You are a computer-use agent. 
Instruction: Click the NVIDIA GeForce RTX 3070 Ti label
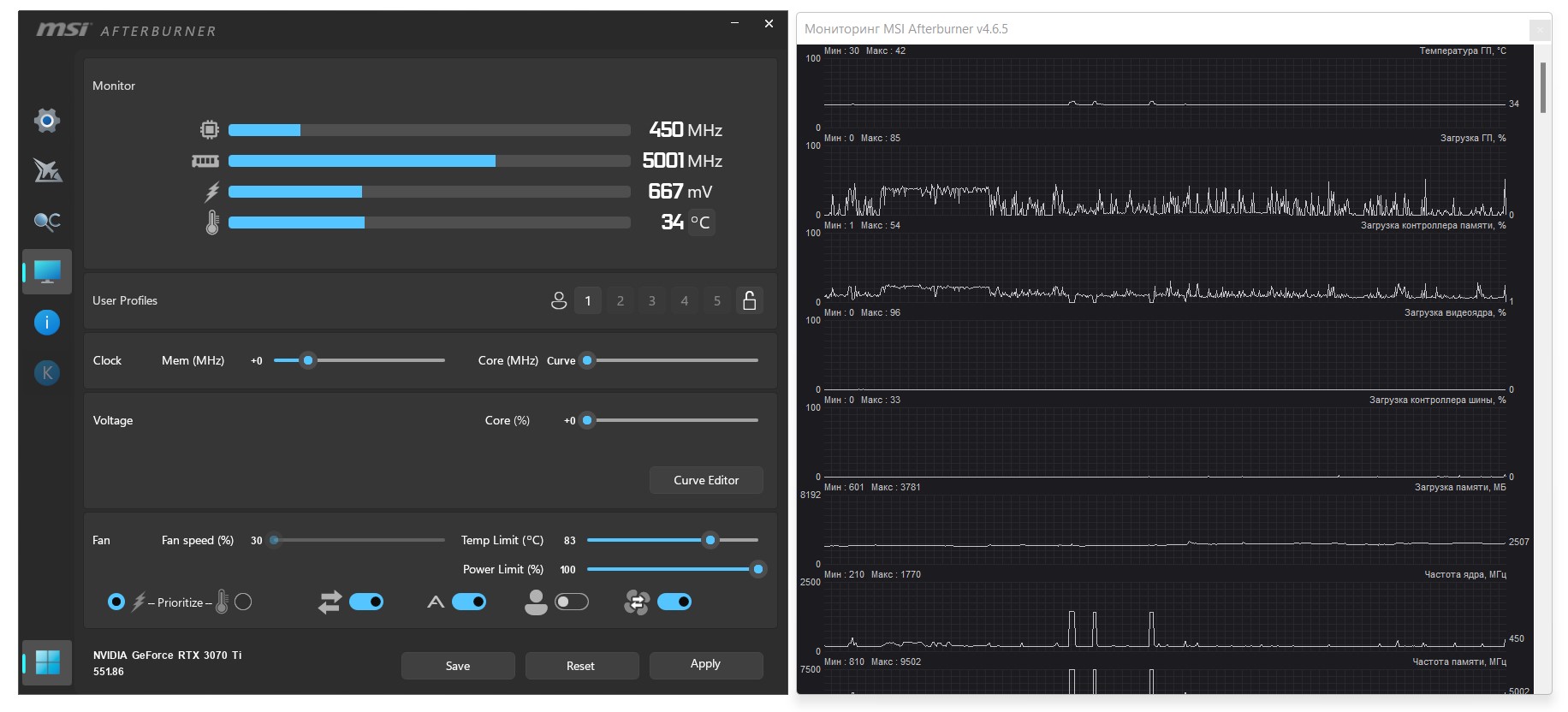pyautogui.click(x=168, y=656)
